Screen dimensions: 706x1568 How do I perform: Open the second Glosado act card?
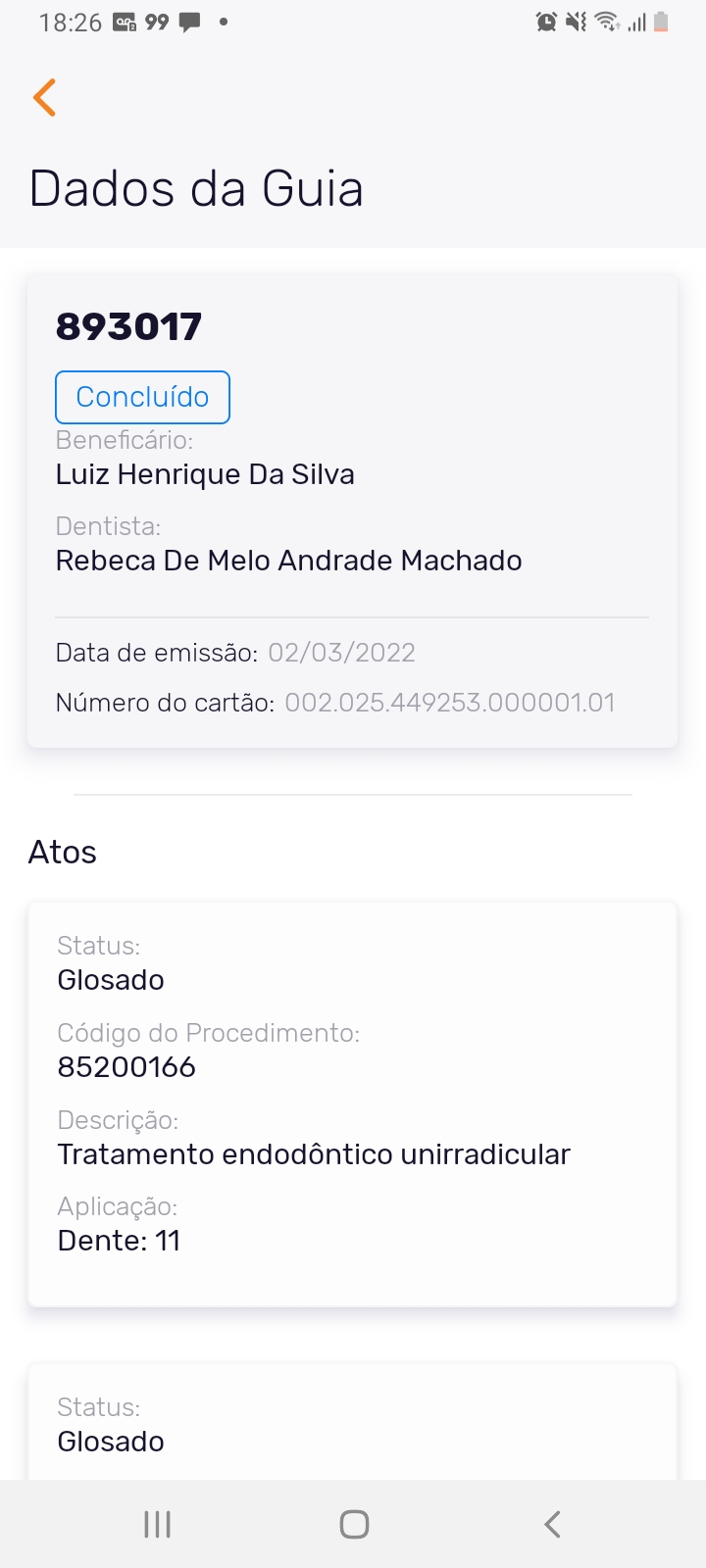[352, 1426]
